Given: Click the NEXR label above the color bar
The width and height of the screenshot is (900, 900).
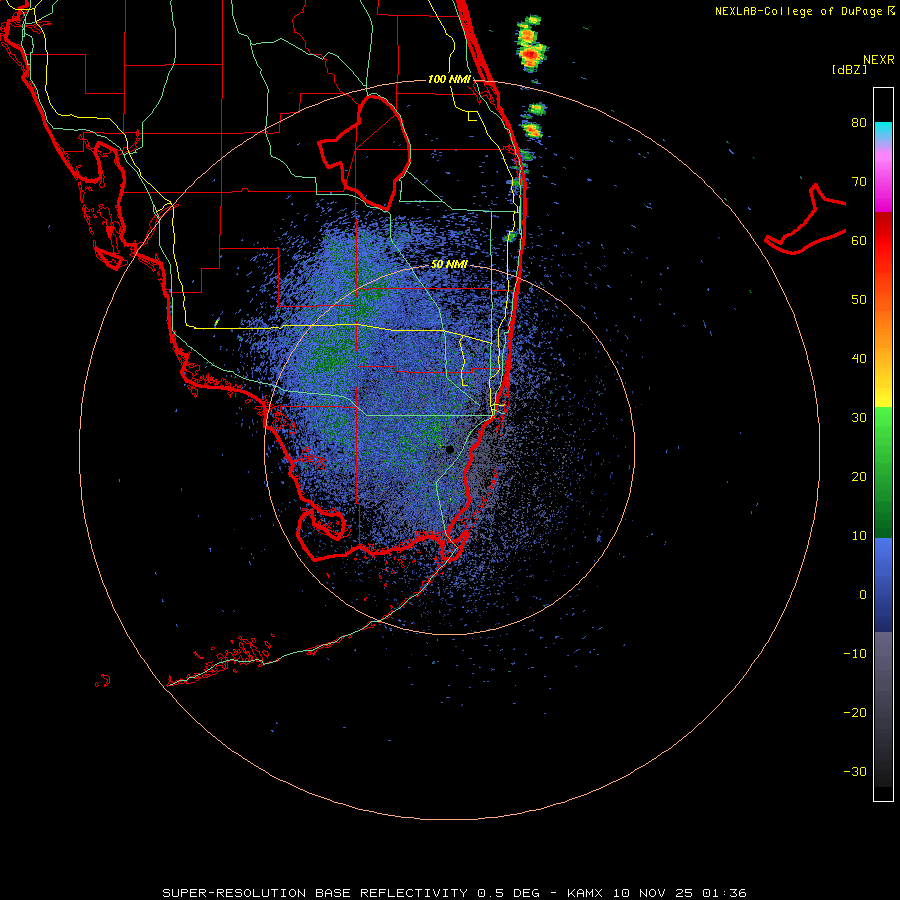Looking at the screenshot, I should 879,60.
